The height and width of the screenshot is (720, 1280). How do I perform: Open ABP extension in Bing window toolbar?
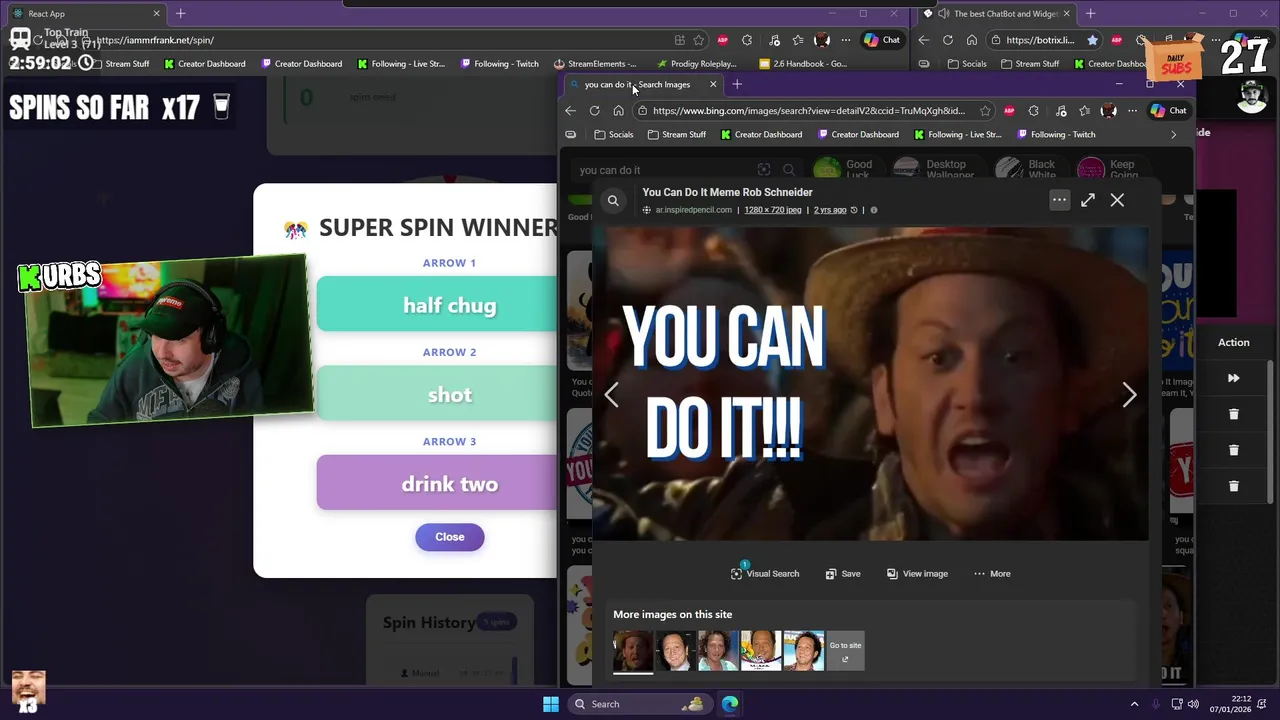click(x=1009, y=111)
